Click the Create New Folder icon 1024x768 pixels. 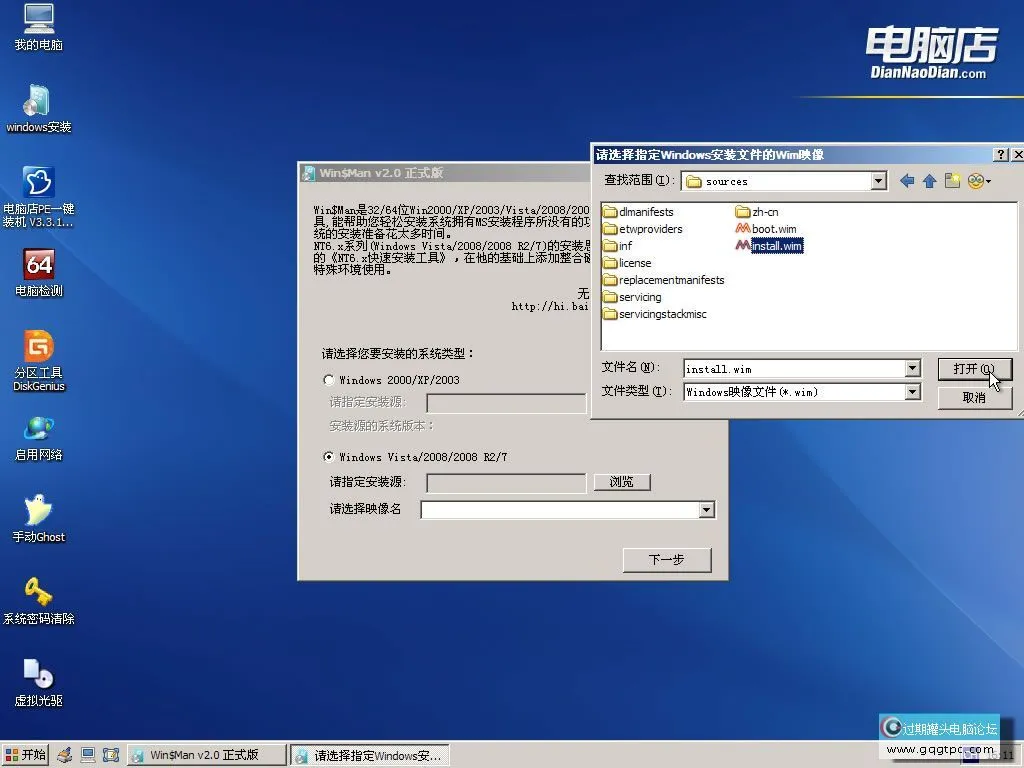click(x=952, y=181)
